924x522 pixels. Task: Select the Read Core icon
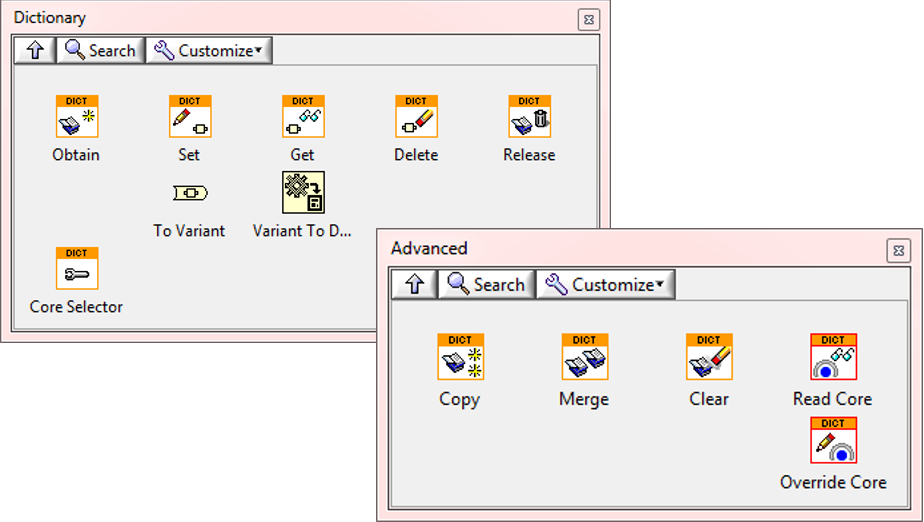833,357
